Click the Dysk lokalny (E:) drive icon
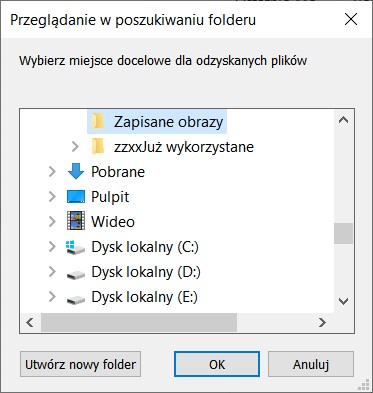The height and width of the screenshot is (393, 373). point(76,299)
